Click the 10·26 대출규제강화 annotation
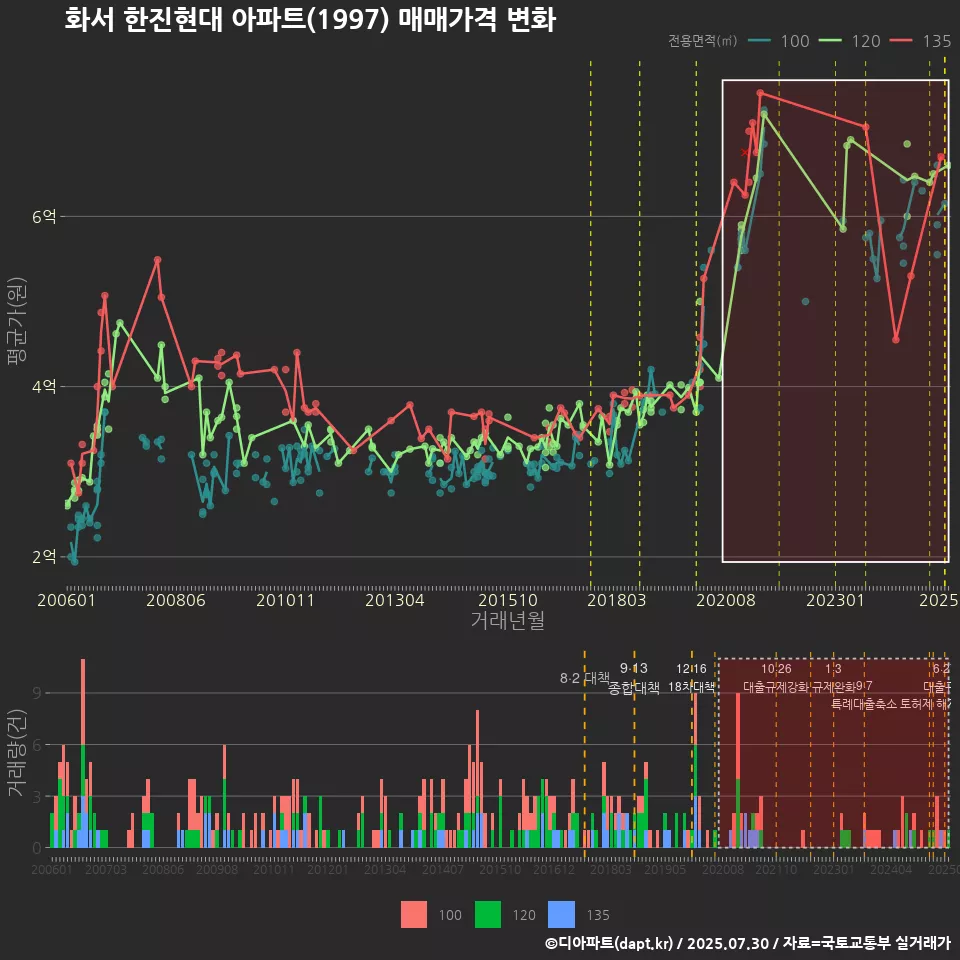This screenshot has width=960, height=960. (x=776, y=678)
